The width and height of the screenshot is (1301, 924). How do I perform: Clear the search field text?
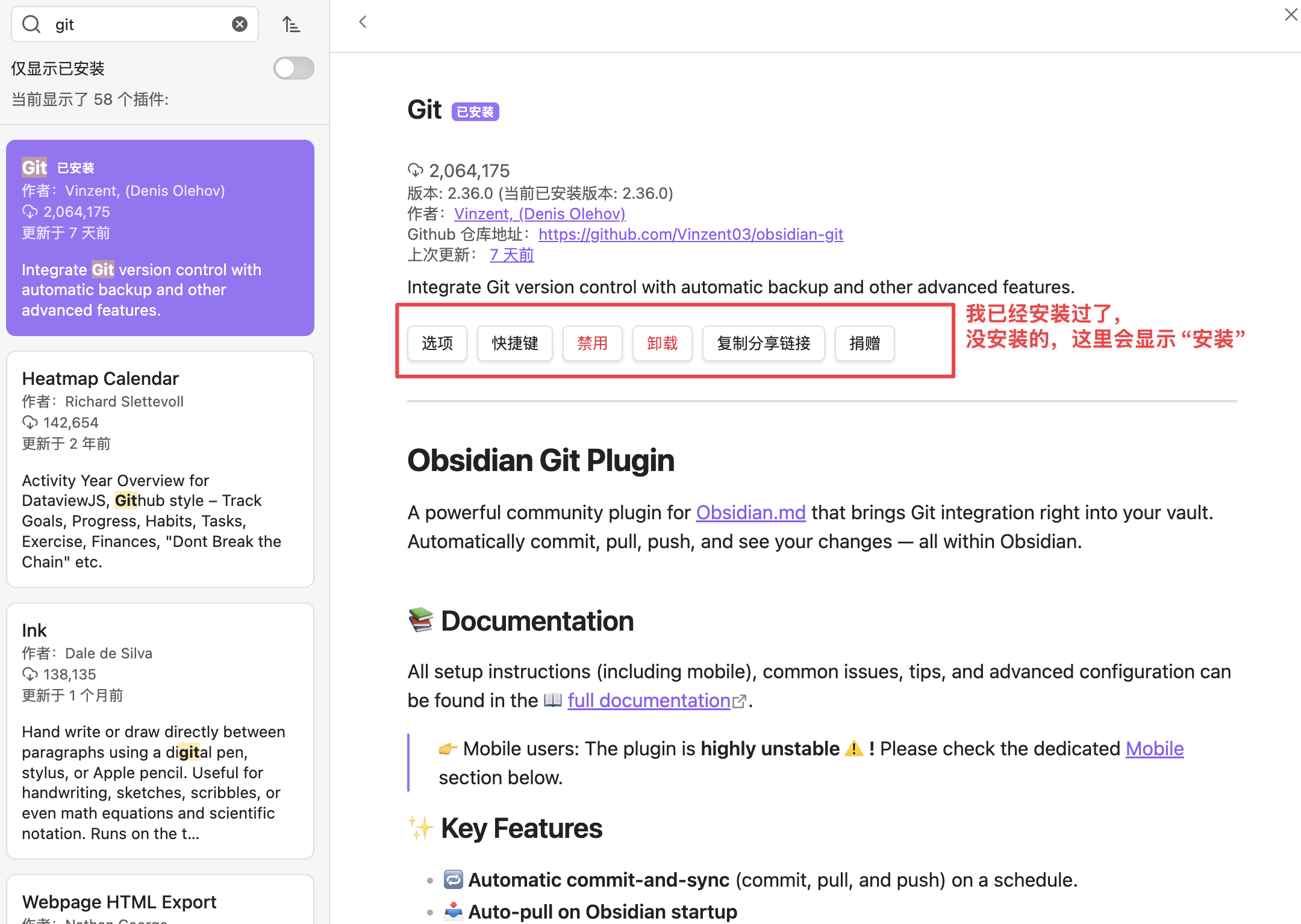240,24
